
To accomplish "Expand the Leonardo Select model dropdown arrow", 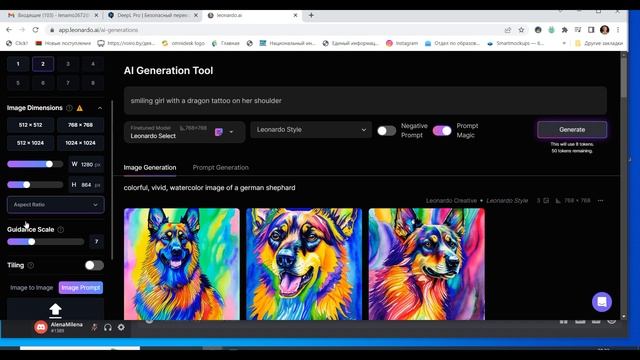I will 231,132.
